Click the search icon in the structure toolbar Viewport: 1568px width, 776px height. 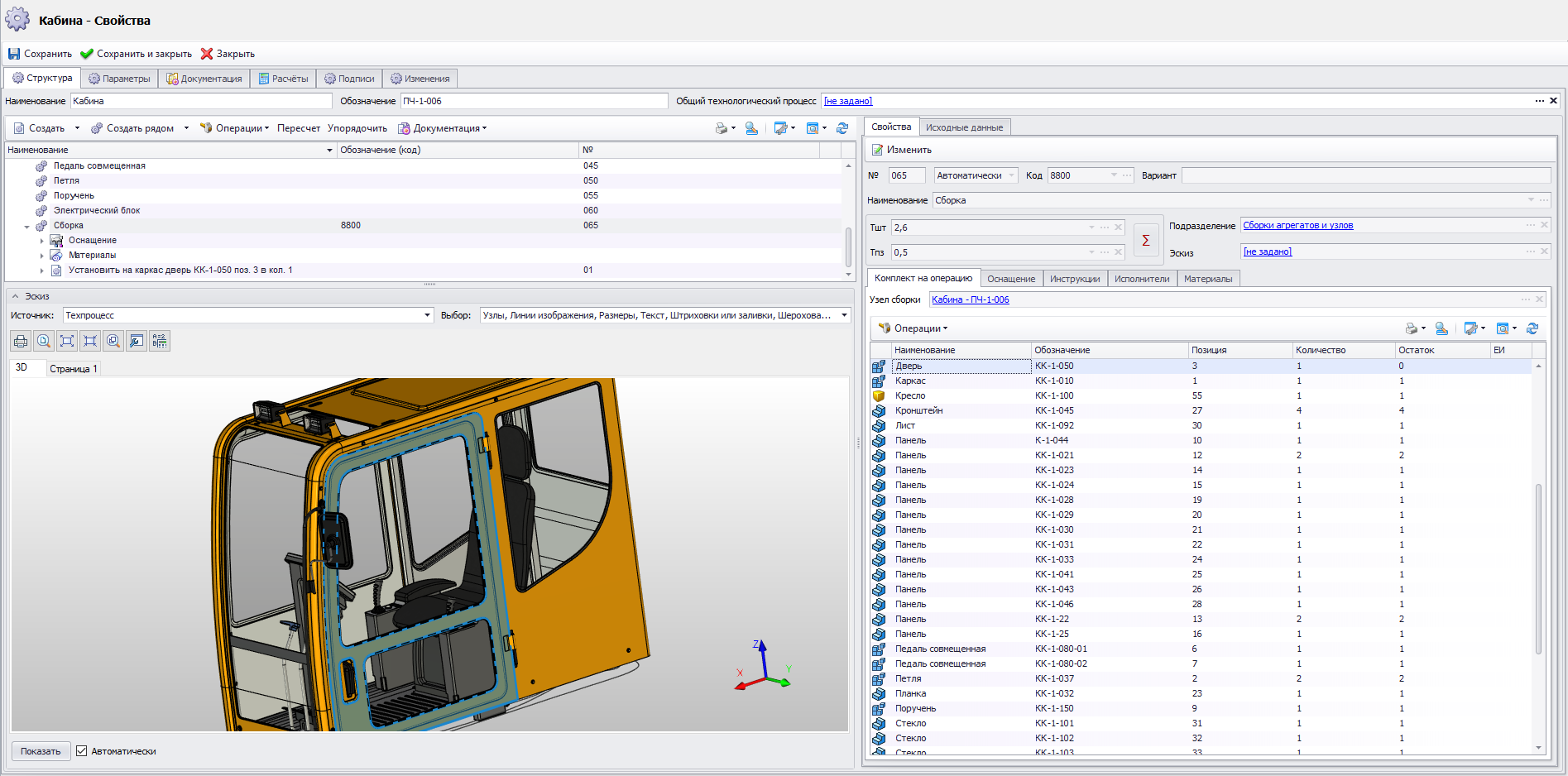tap(751, 128)
